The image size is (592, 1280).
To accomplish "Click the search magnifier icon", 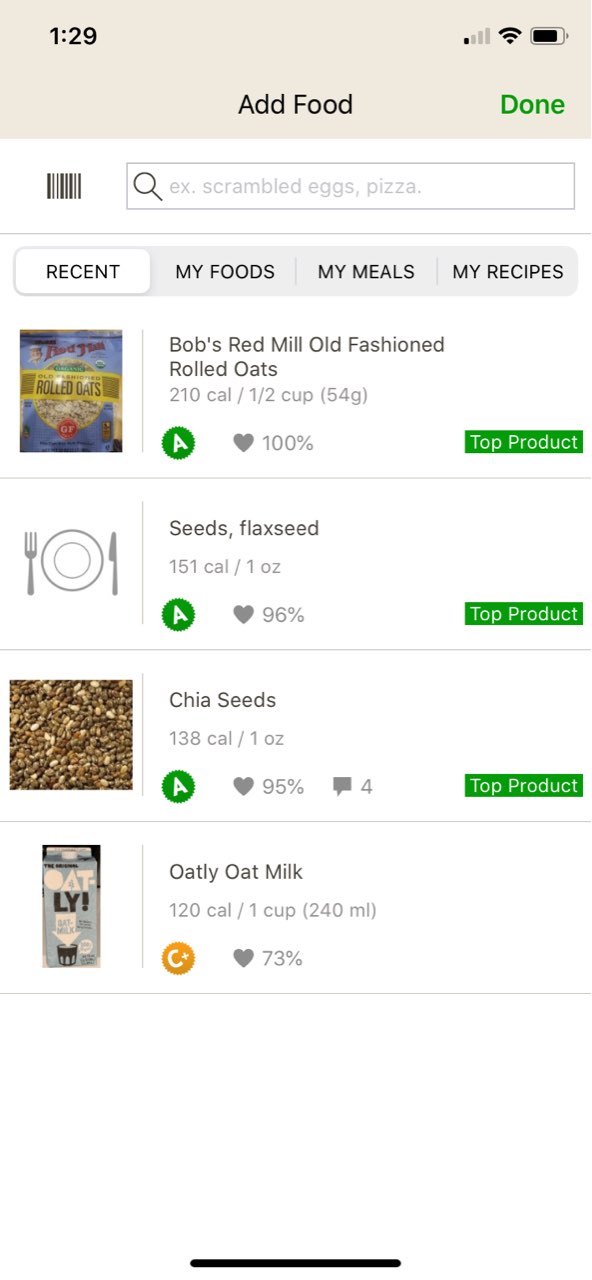I will [x=147, y=186].
